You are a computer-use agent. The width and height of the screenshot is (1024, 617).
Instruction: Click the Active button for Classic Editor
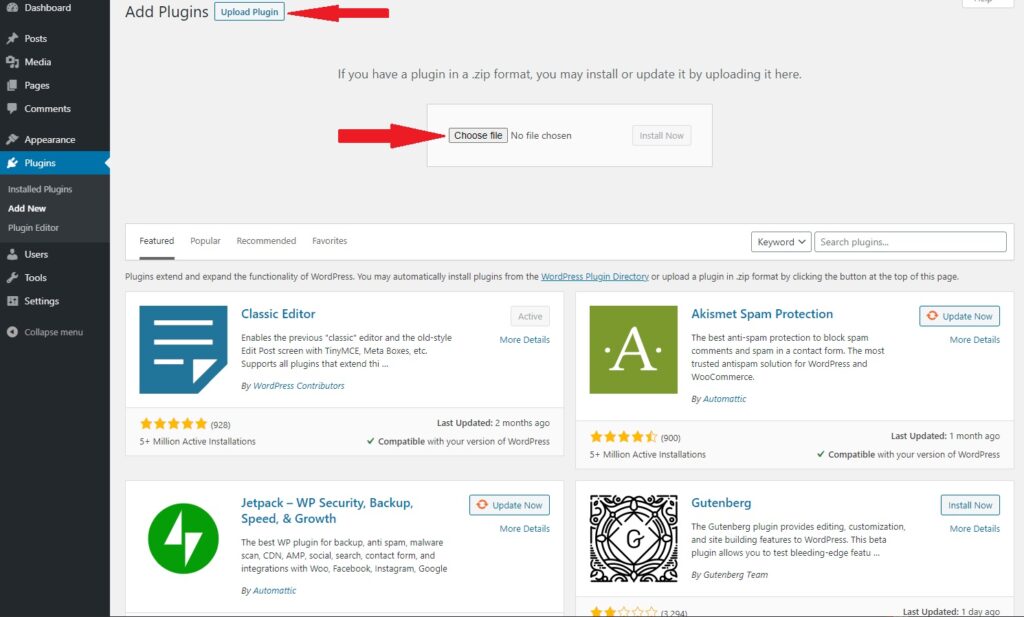click(x=530, y=316)
